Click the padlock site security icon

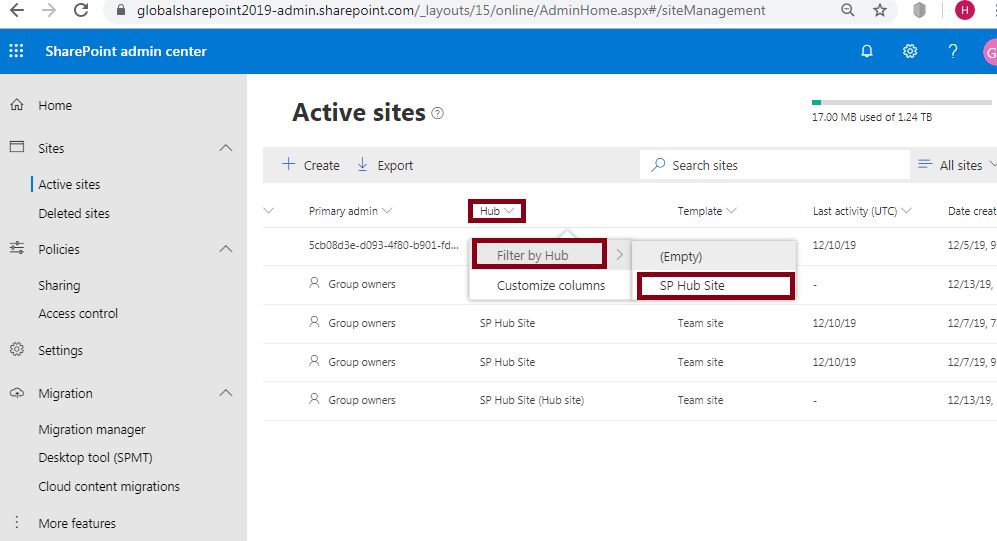(121, 10)
